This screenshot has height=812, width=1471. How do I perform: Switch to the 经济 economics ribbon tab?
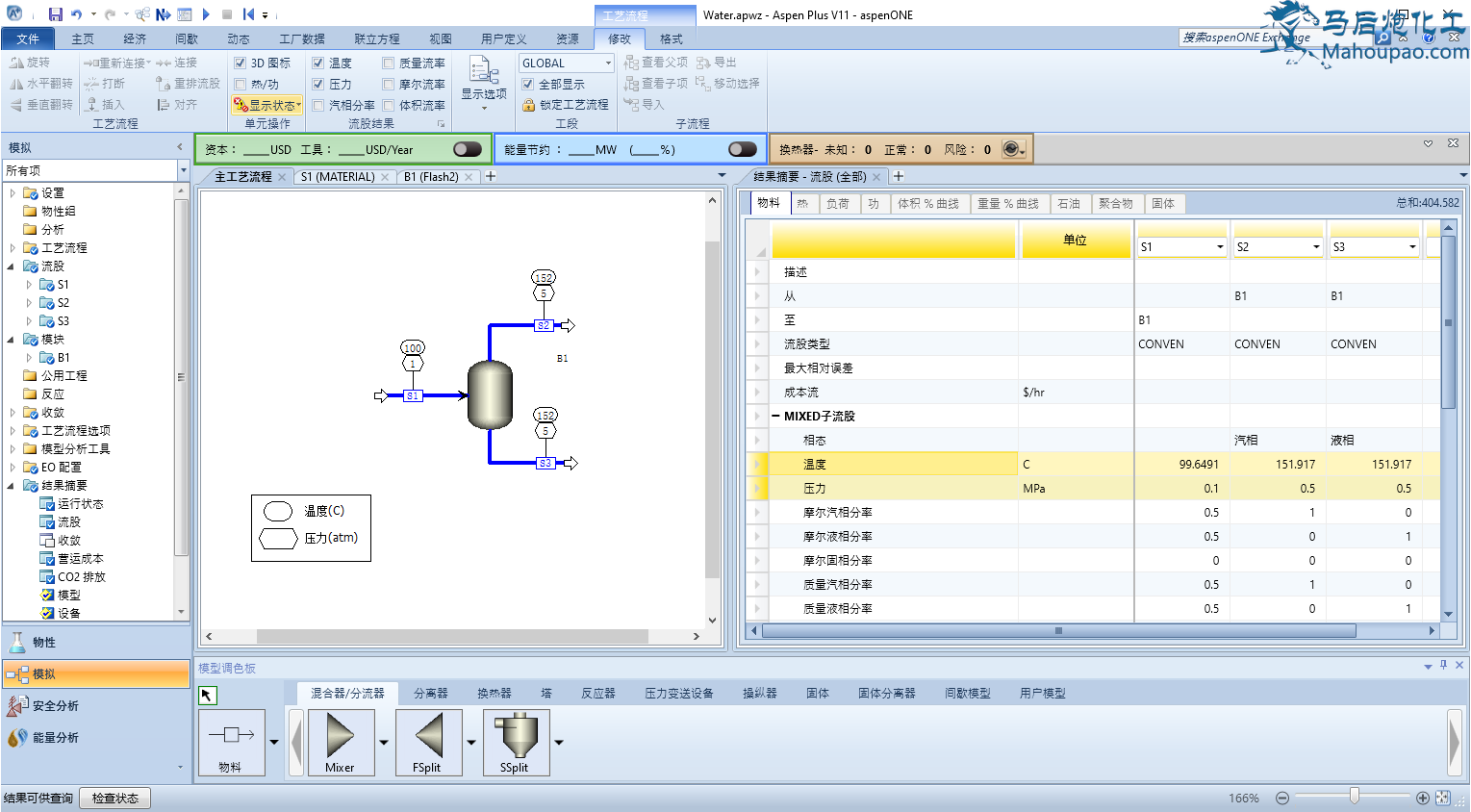point(135,38)
